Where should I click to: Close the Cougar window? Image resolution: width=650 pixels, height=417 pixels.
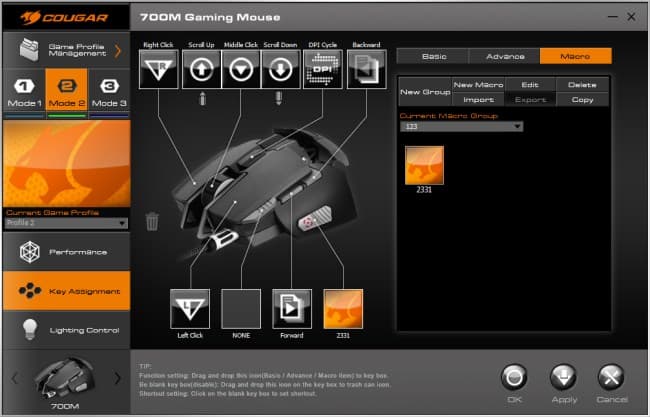click(x=631, y=17)
